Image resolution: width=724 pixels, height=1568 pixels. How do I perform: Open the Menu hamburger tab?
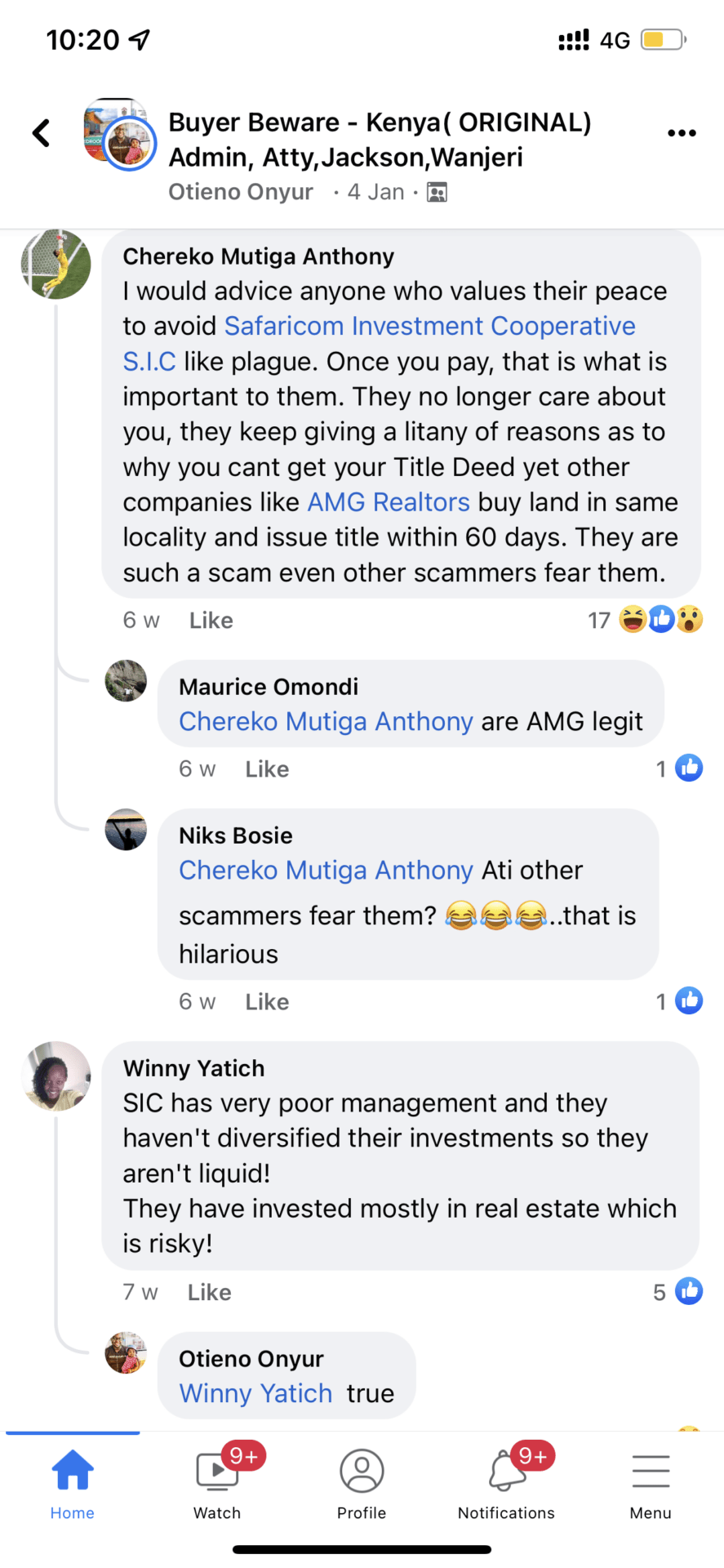[x=651, y=1484]
